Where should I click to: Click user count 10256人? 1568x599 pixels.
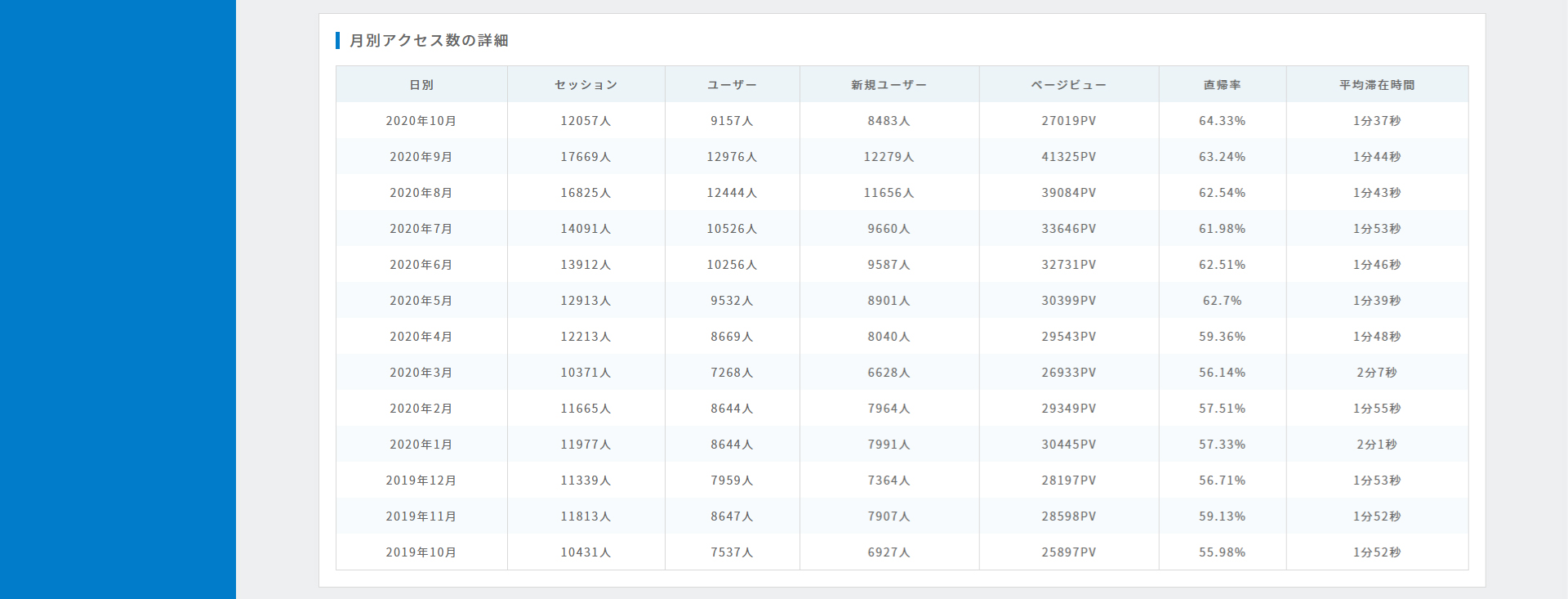733,265
